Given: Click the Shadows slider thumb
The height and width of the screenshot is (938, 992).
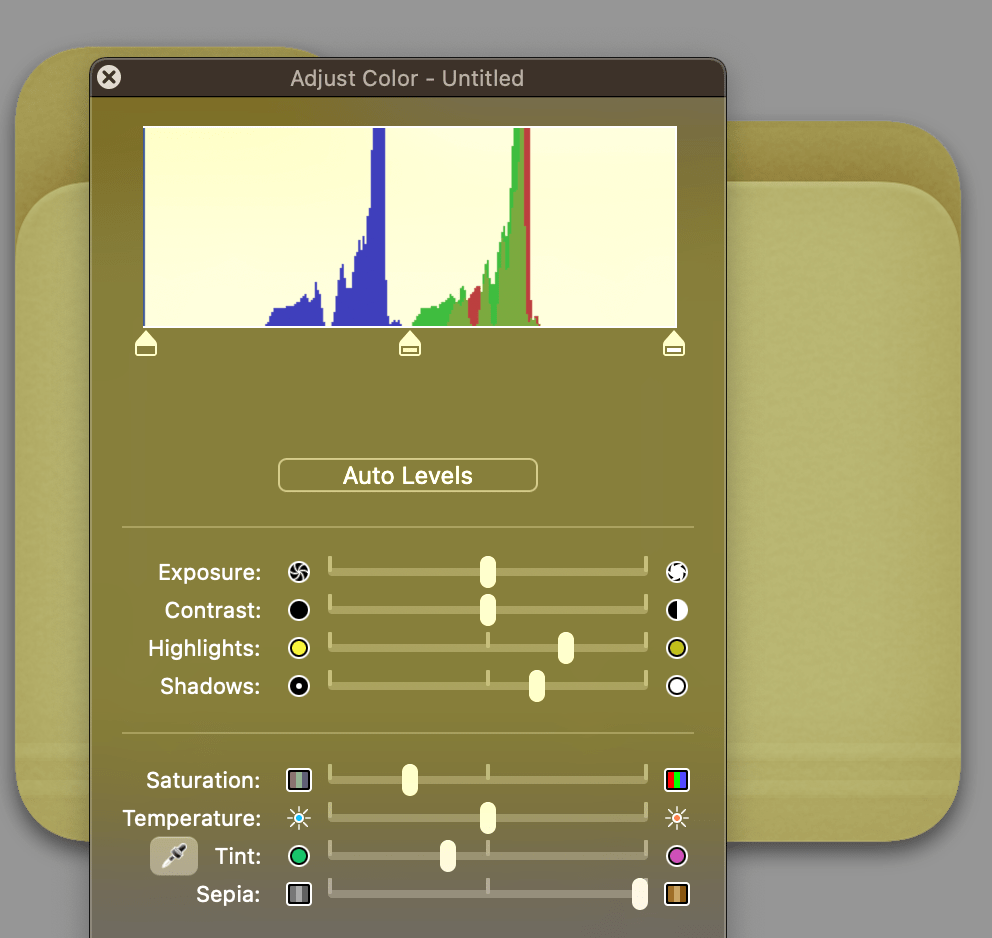Looking at the screenshot, I should [536, 686].
